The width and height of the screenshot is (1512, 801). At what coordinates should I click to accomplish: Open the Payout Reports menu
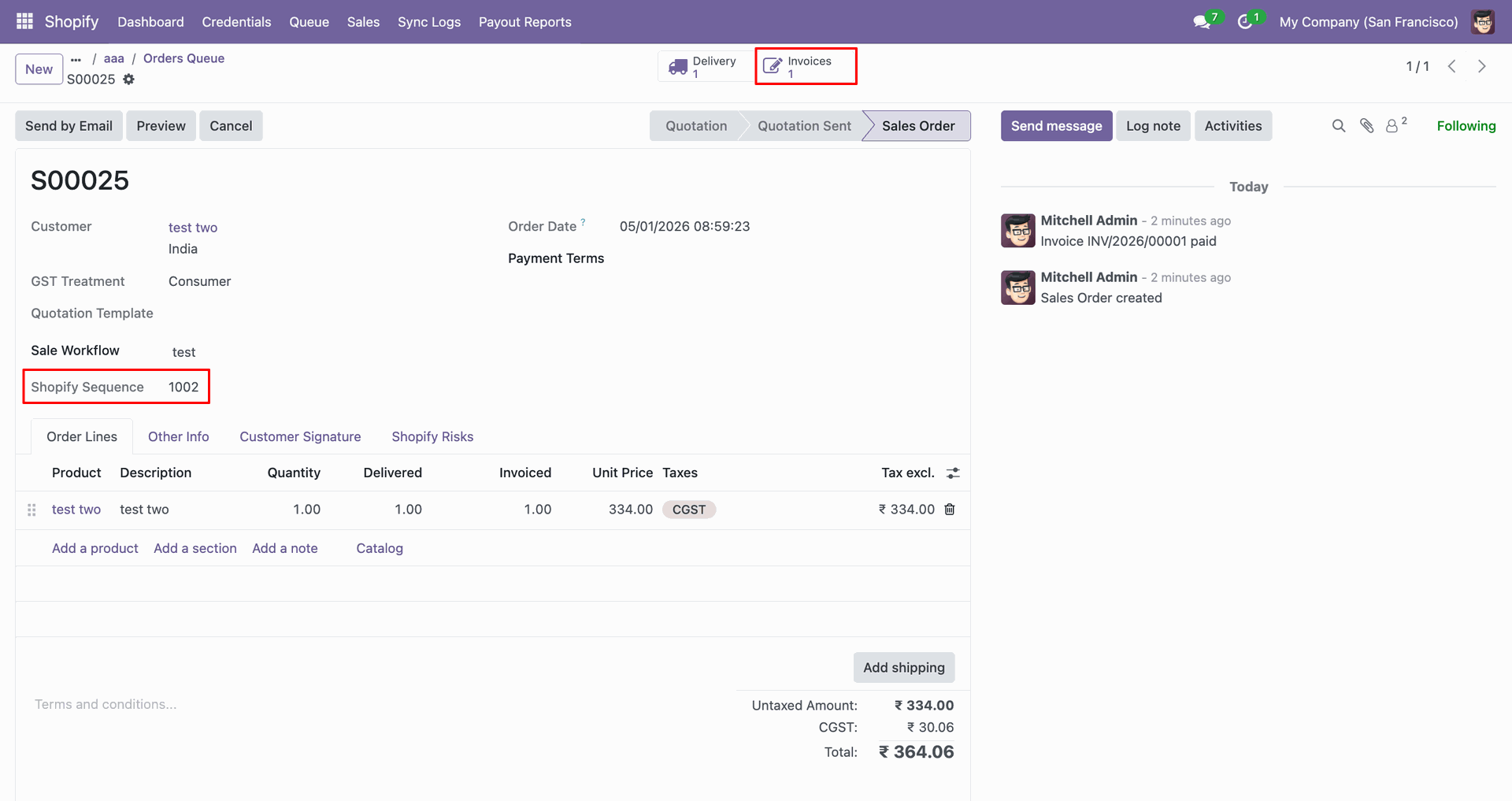click(x=525, y=22)
